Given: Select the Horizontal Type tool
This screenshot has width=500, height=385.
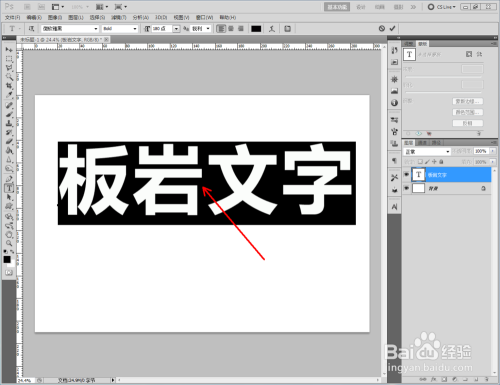Looking at the screenshot, I should [x=9, y=188].
